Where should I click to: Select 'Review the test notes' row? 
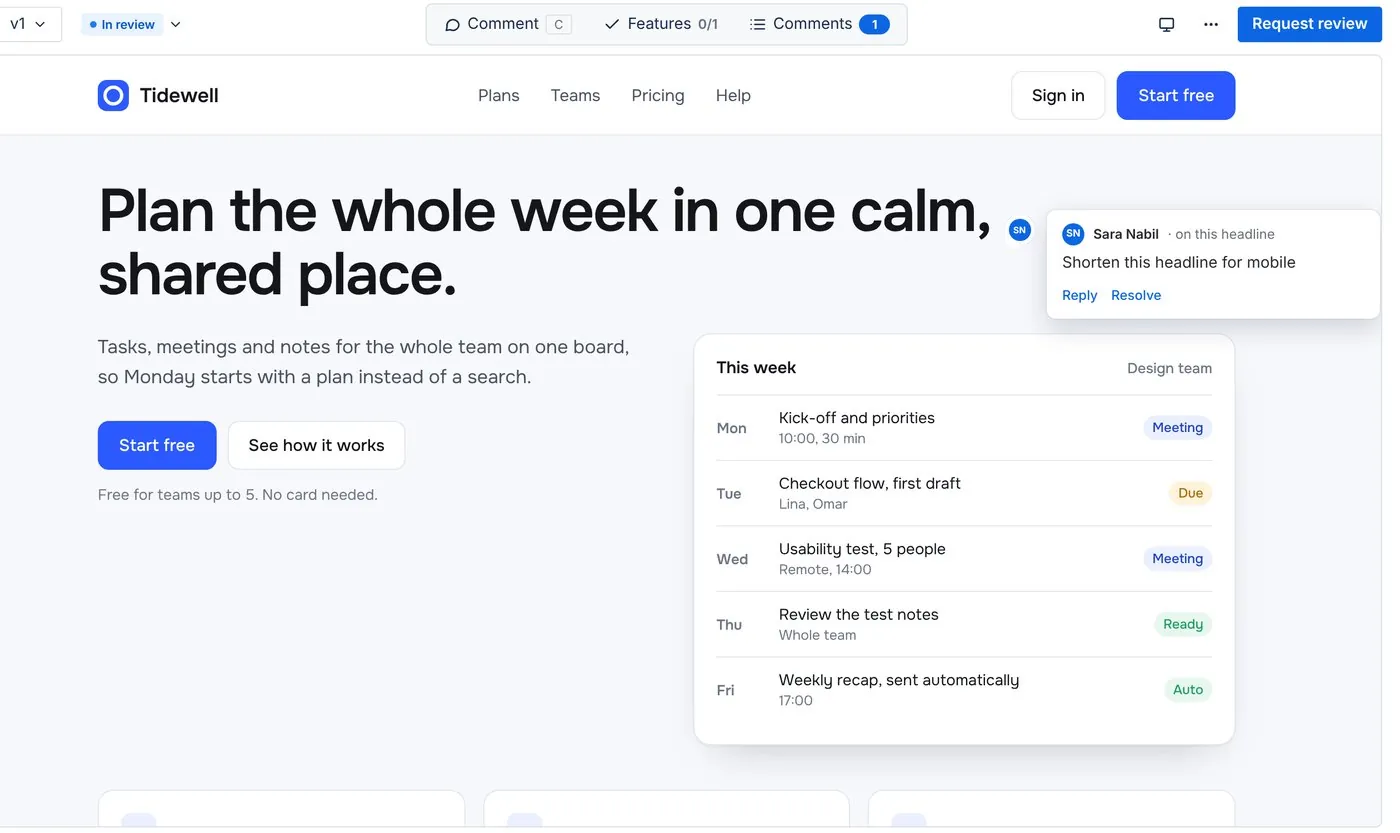coord(964,624)
